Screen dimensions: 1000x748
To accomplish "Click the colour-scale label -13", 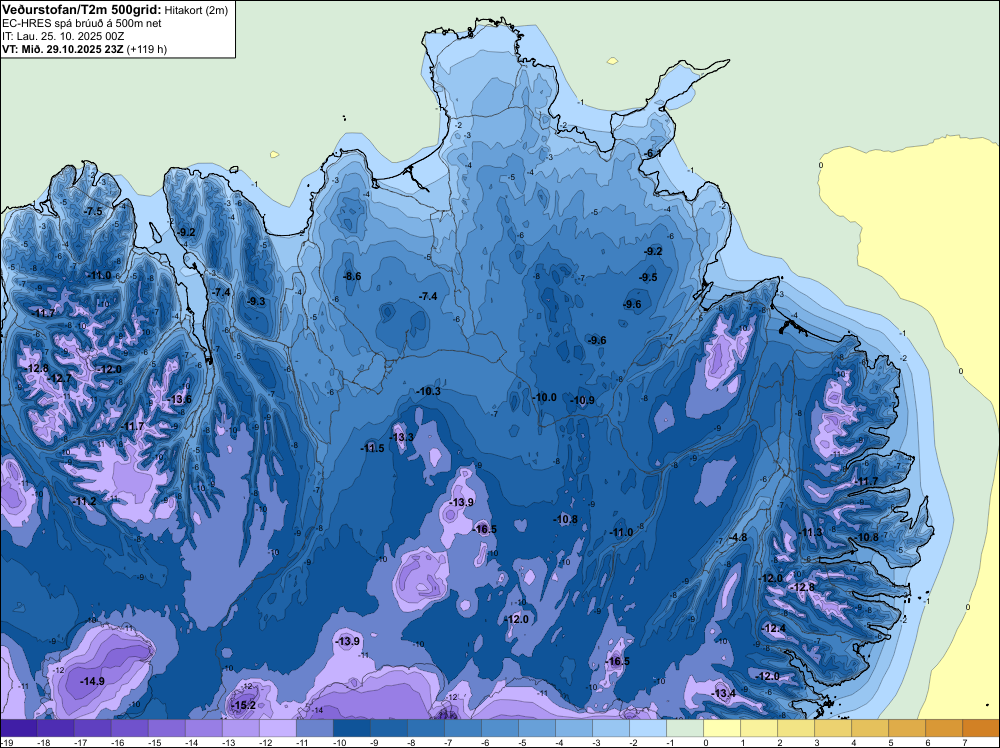I will 229,742.
